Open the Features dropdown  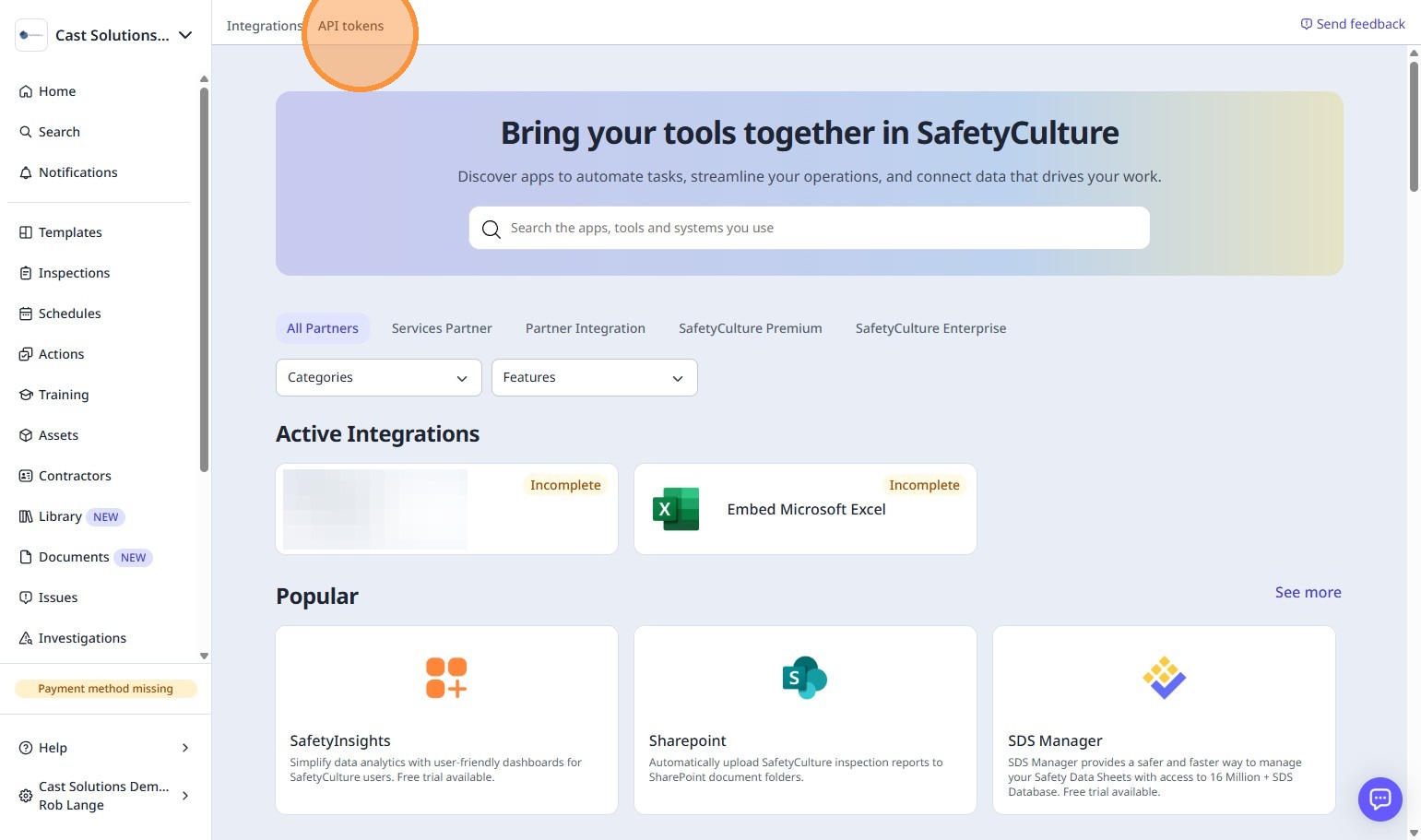point(595,378)
